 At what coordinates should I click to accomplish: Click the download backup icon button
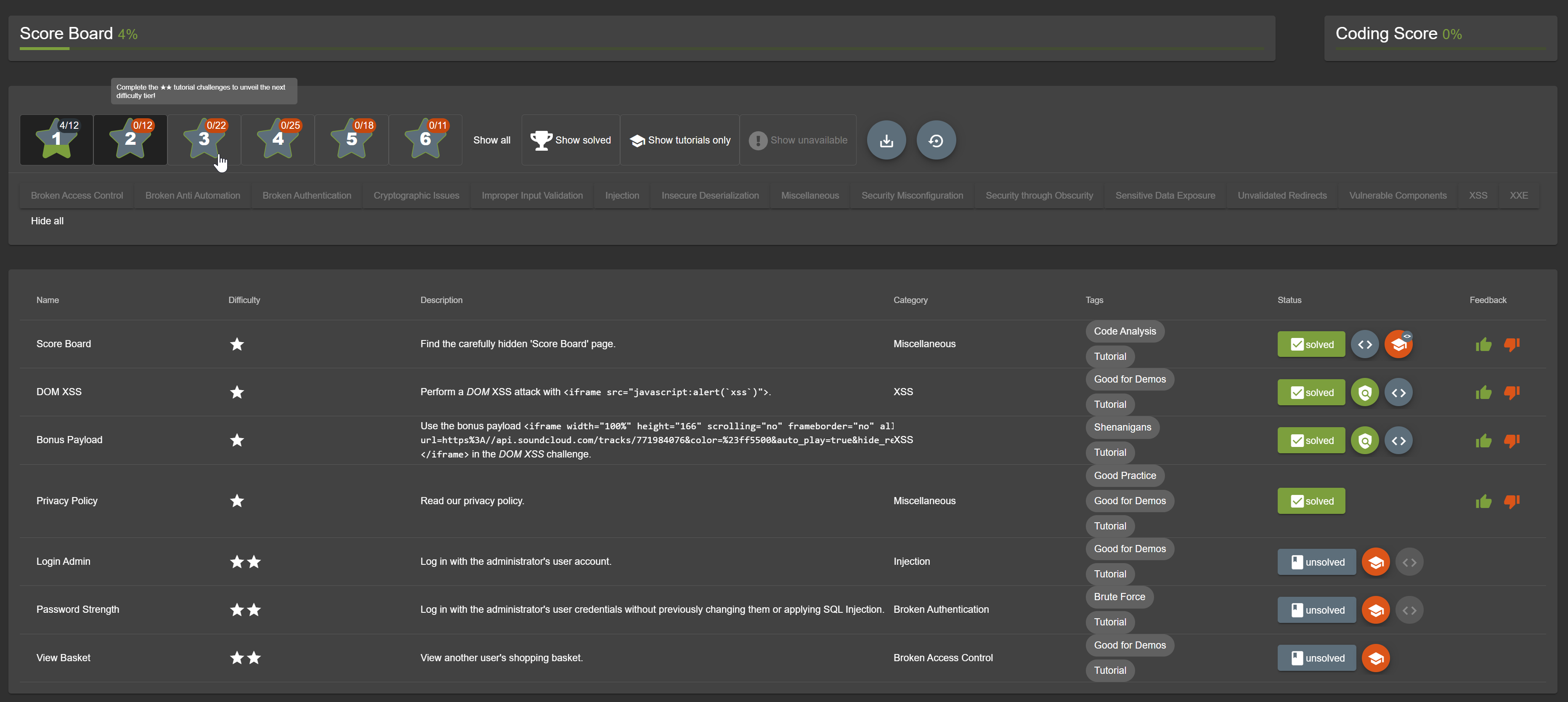coord(886,141)
